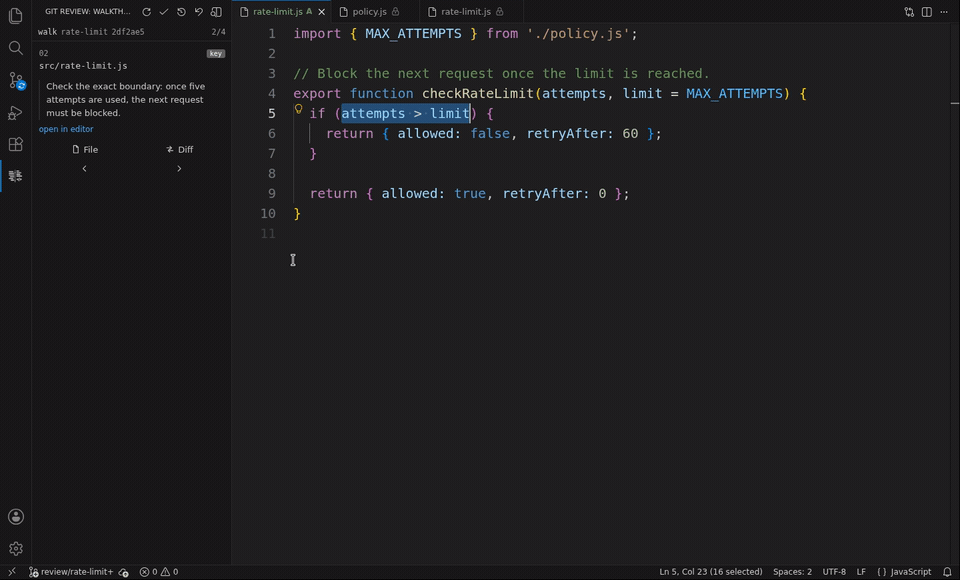The width and height of the screenshot is (960, 580).
Task: Click the MAX_ATTEMPTS import on line 1
Action: click(413, 34)
